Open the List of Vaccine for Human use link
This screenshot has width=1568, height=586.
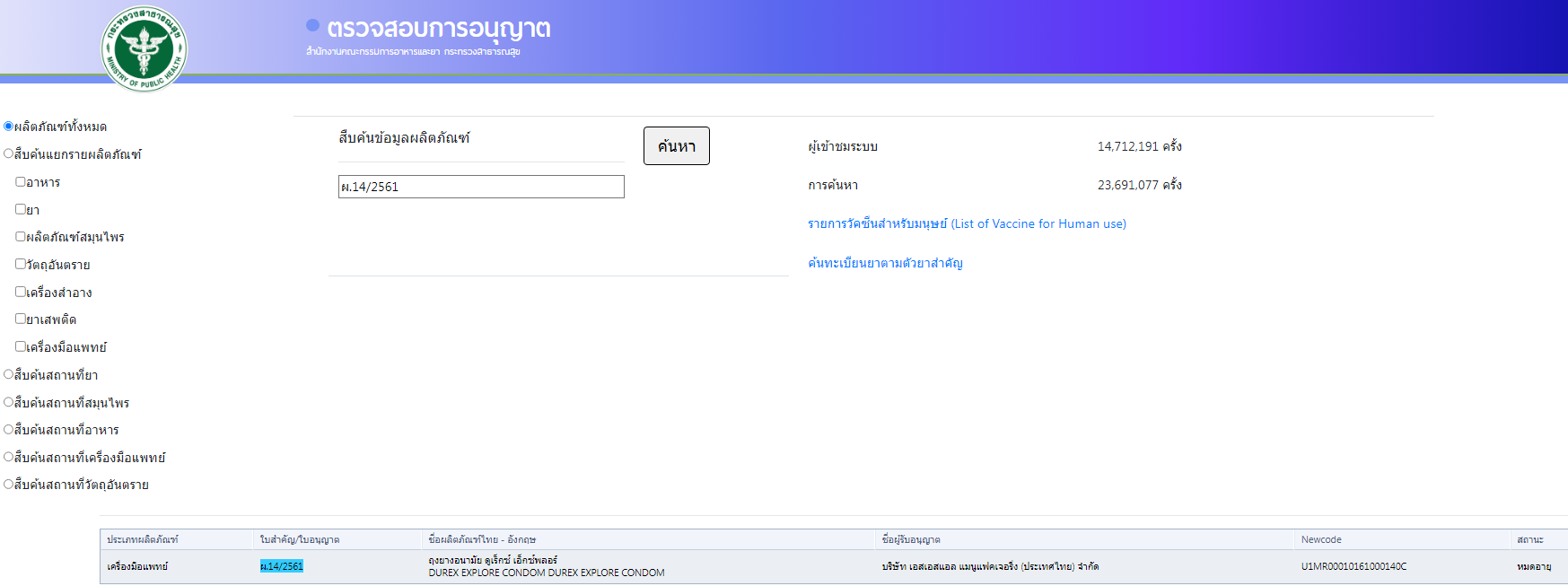(x=967, y=224)
